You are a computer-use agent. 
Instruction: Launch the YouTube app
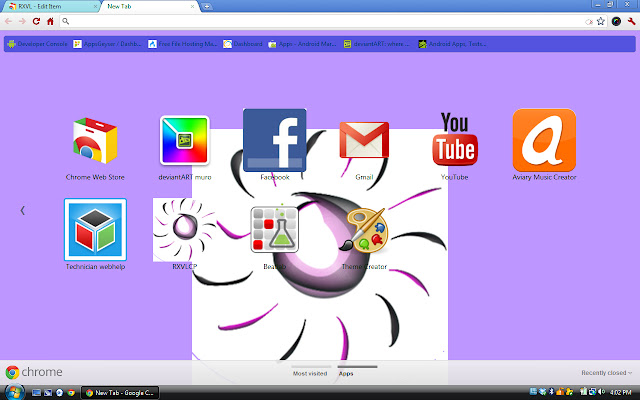[455, 140]
